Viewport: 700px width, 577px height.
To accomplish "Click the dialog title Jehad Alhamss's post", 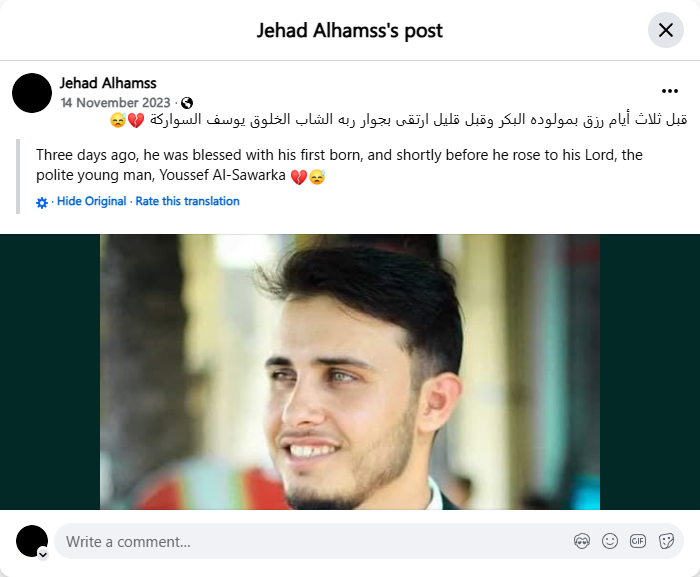I will pos(350,30).
